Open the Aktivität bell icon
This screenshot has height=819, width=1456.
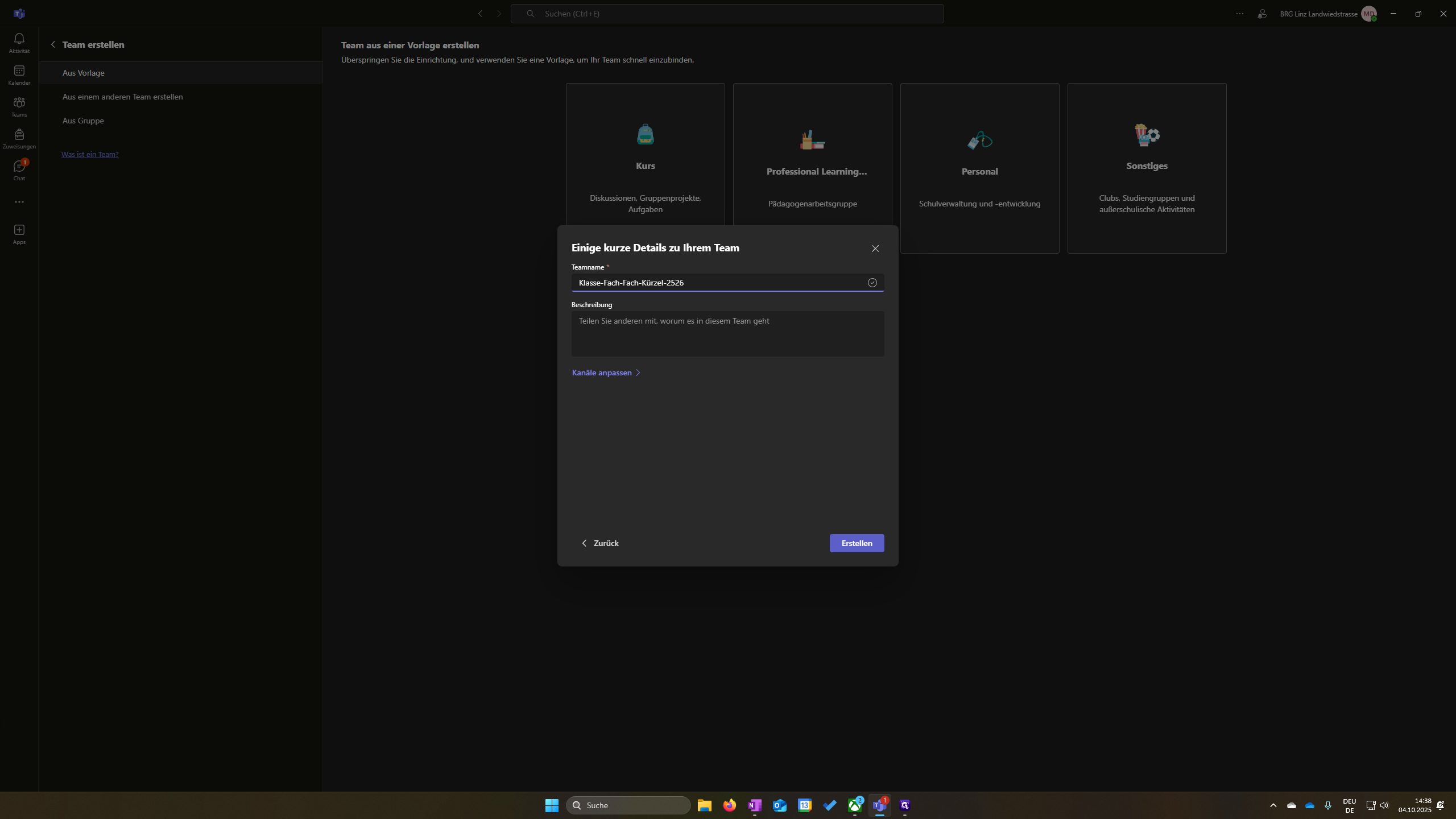19,43
